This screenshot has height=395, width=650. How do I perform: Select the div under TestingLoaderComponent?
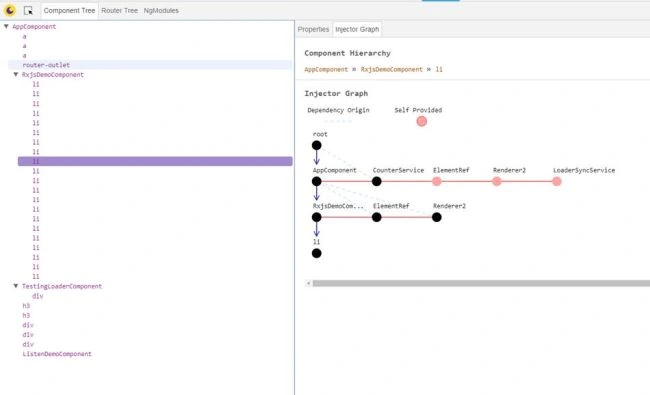(38, 296)
